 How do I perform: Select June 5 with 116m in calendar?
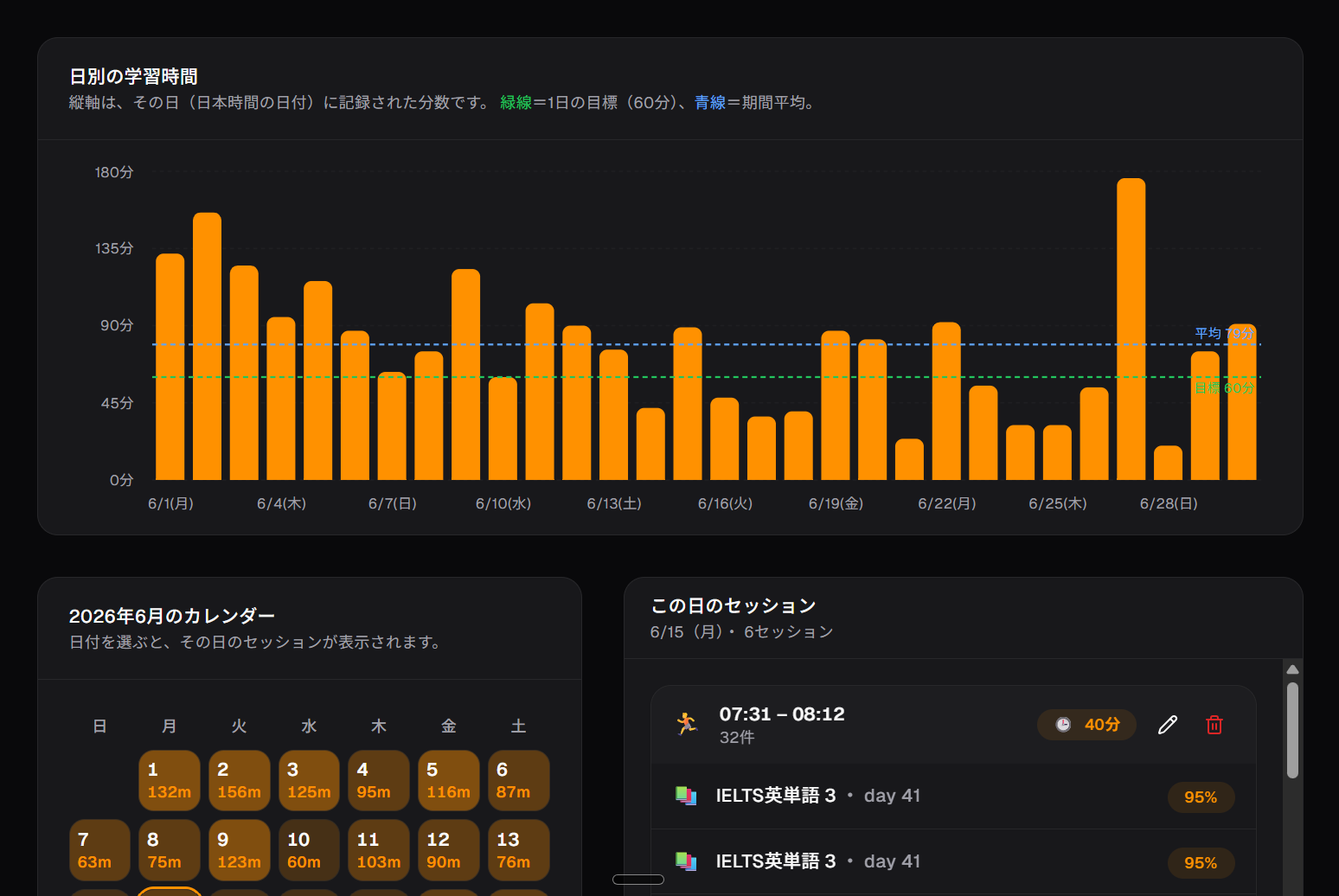click(x=449, y=781)
